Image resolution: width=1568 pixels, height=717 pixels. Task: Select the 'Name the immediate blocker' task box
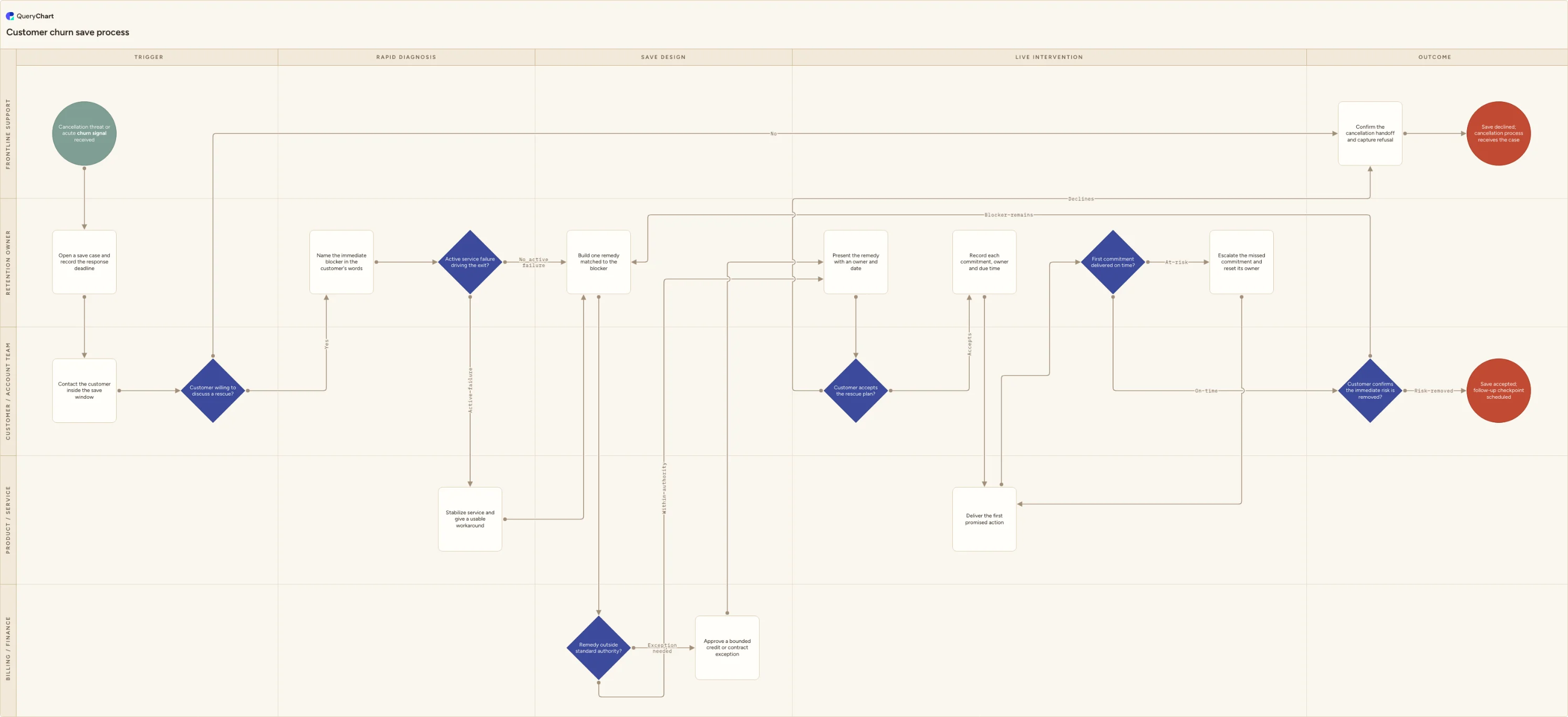click(341, 262)
